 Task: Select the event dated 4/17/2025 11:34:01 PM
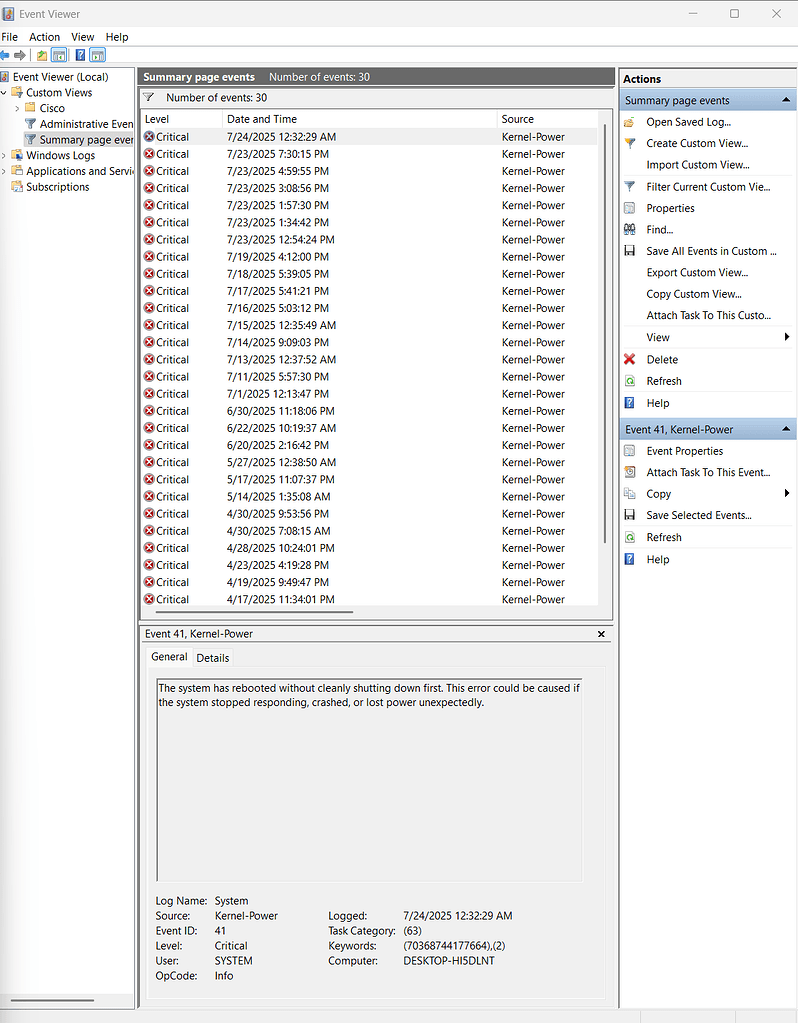[369, 600]
